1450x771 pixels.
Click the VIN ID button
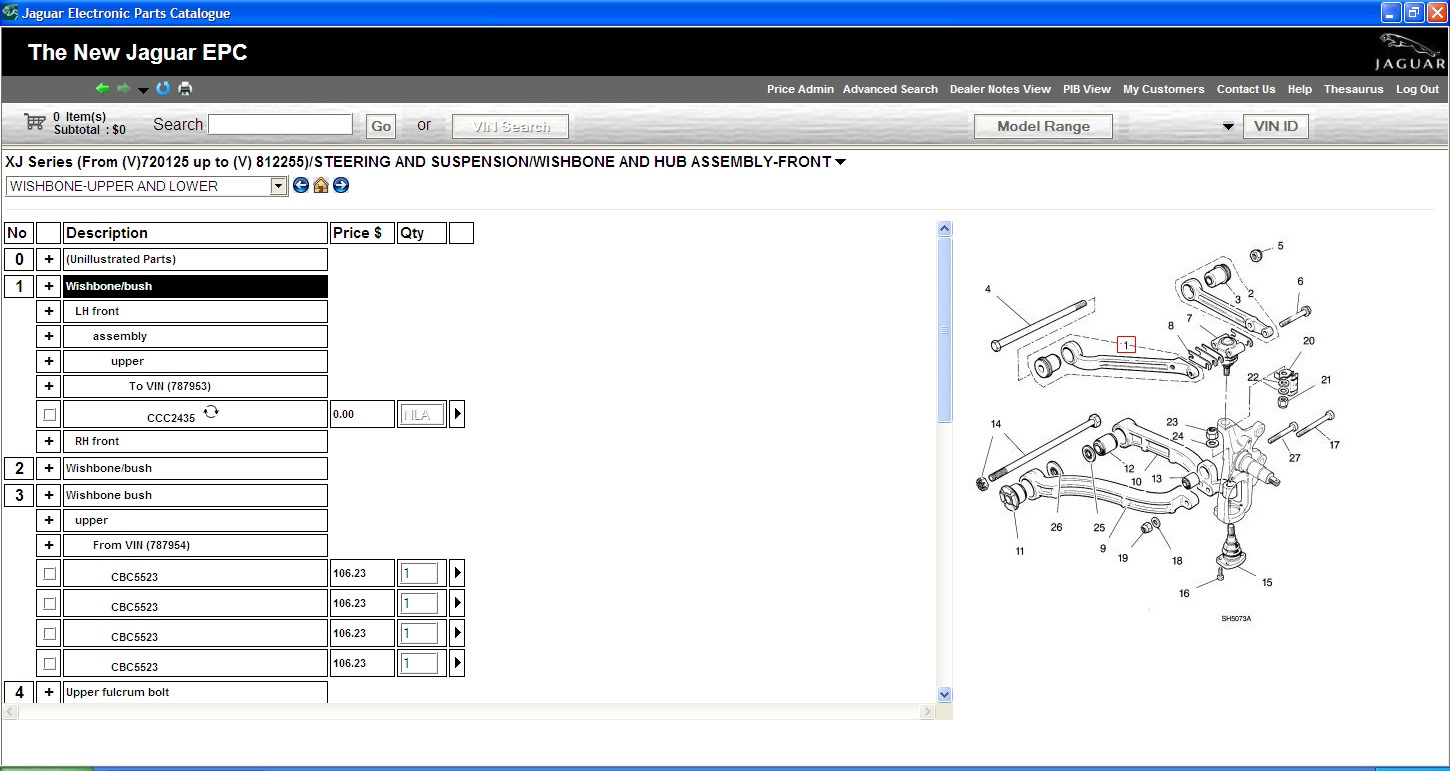[1276, 127]
